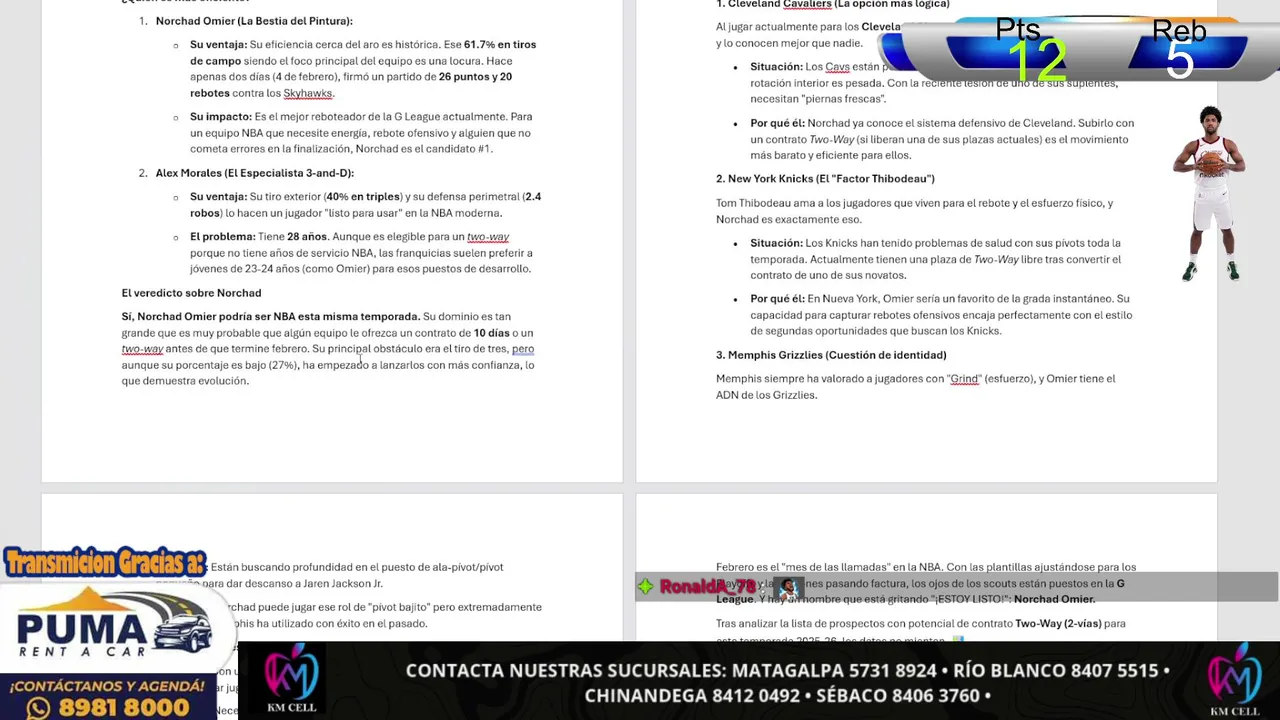Click the phone number 8981 8000
The image size is (1280, 720).
click(123, 708)
